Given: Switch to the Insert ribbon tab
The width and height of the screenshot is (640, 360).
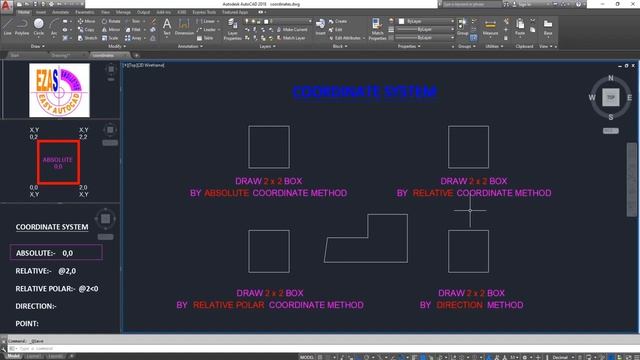Looking at the screenshot, I should pos(41,12).
